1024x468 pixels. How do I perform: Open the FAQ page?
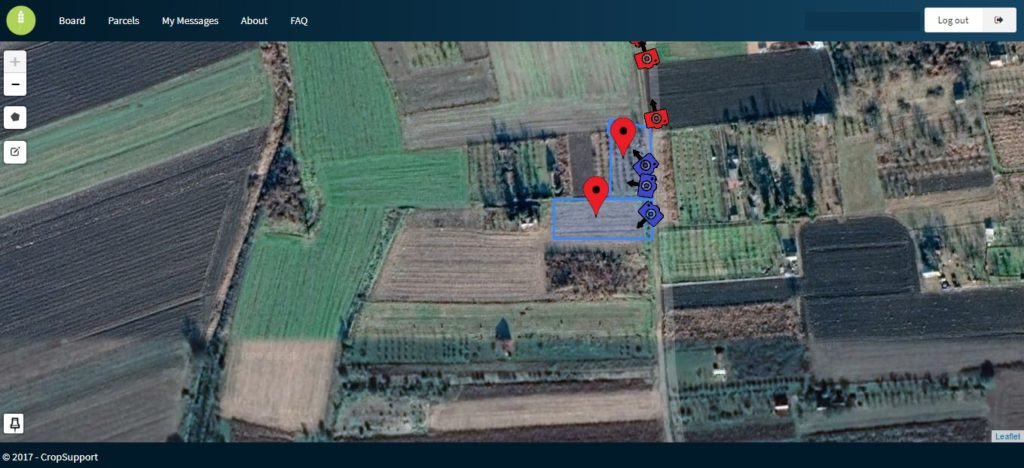299,20
